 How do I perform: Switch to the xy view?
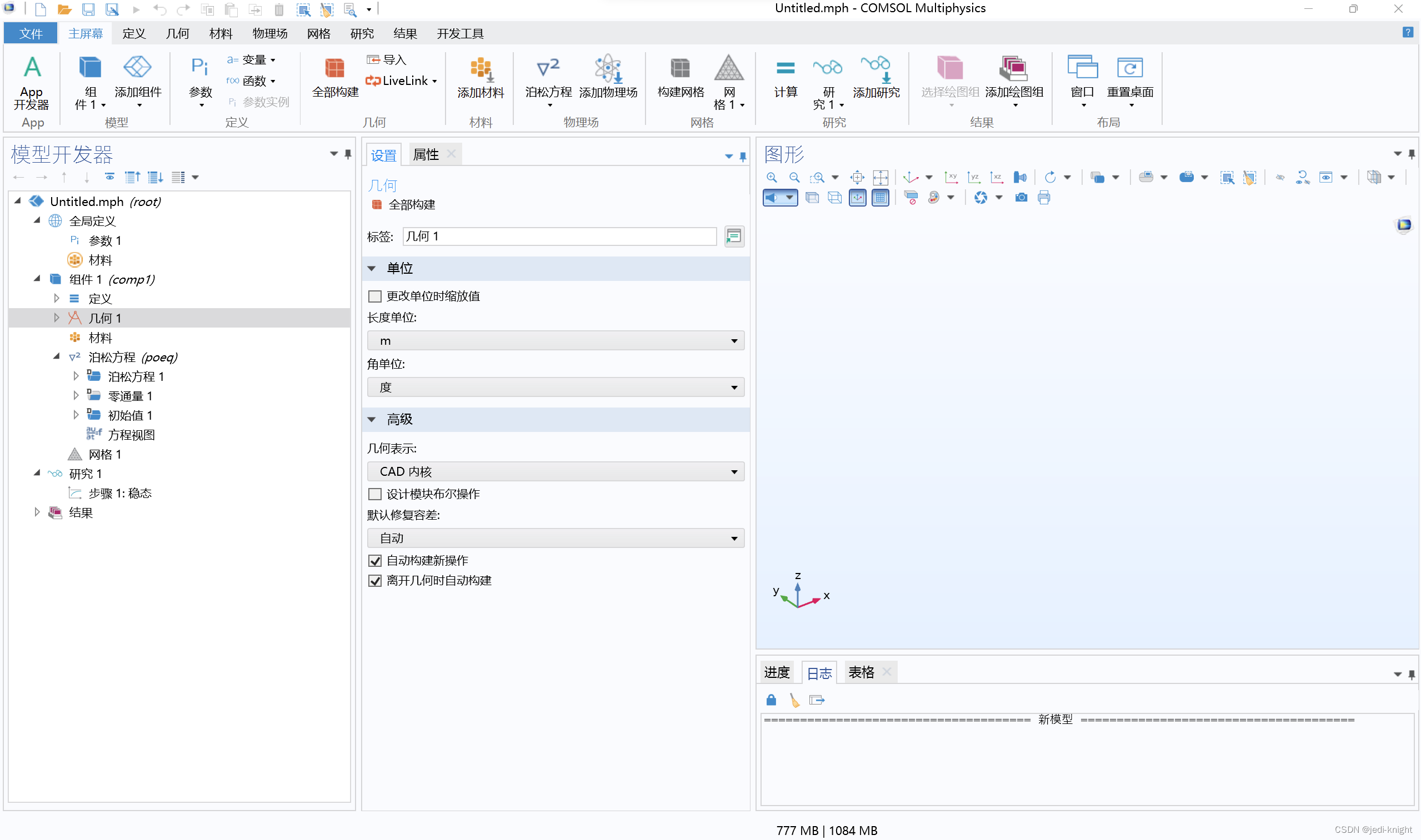(x=951, y=178)
